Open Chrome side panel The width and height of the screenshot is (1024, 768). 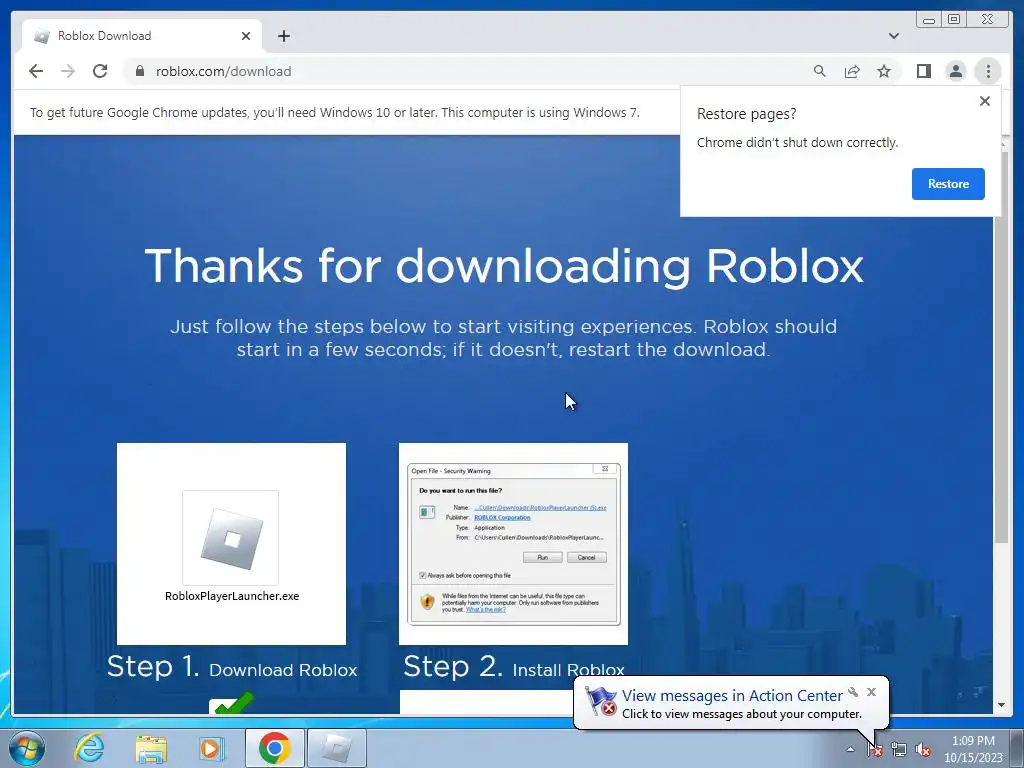[x=923, y=71]
